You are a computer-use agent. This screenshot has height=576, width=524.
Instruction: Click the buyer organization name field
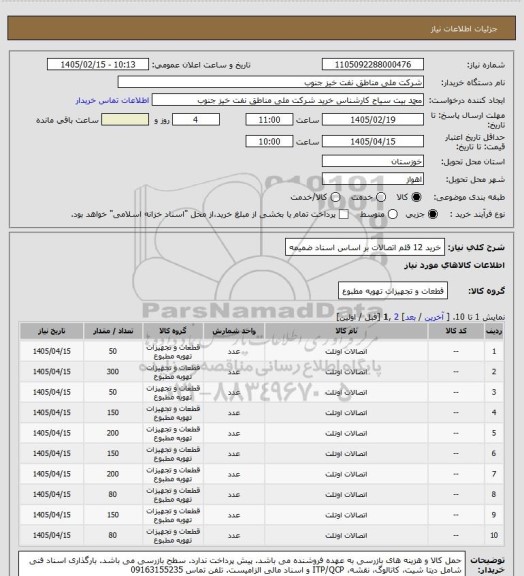pos(270,82)
